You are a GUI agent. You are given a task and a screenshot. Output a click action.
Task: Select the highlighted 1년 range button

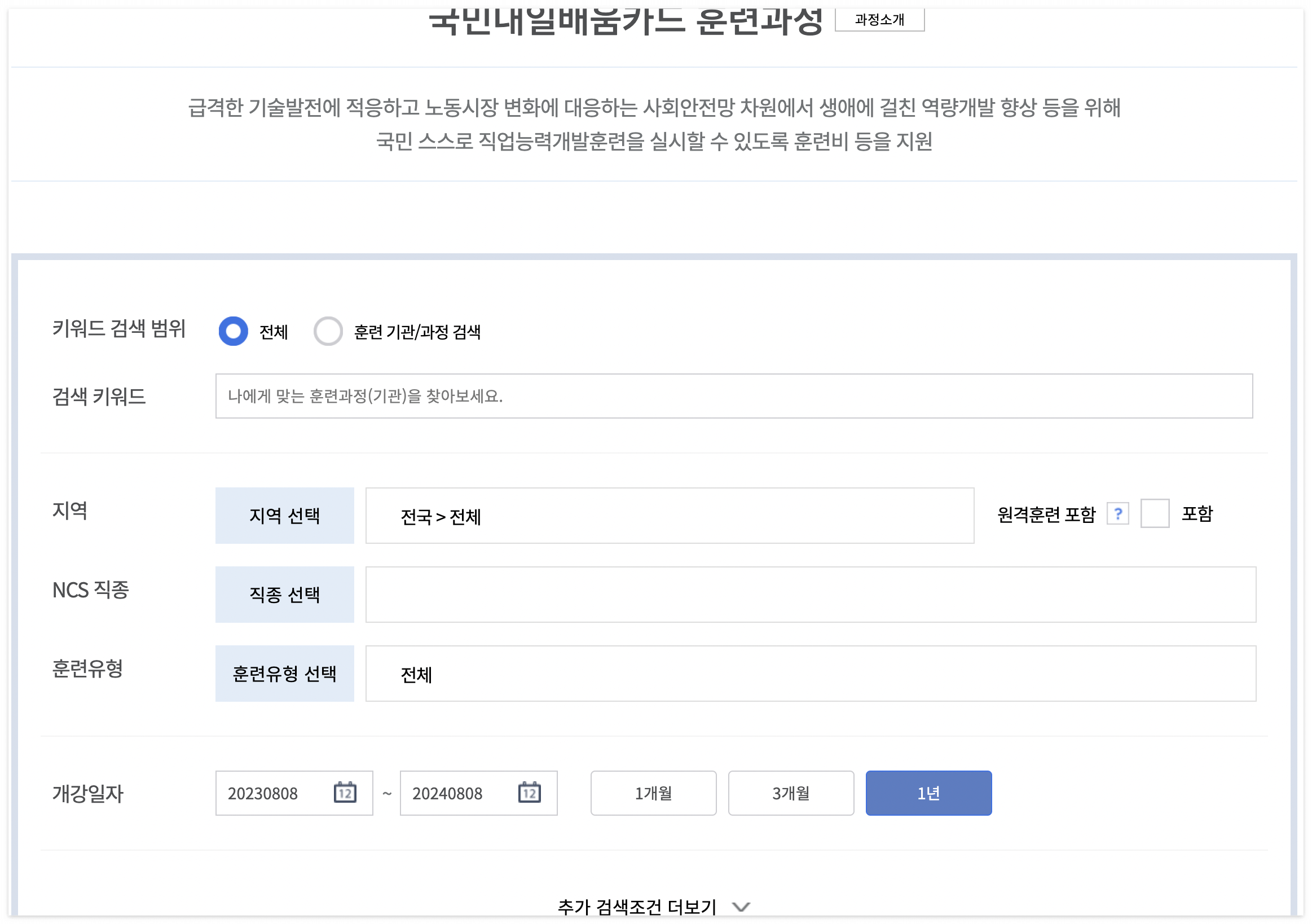(x=928, y=793)
